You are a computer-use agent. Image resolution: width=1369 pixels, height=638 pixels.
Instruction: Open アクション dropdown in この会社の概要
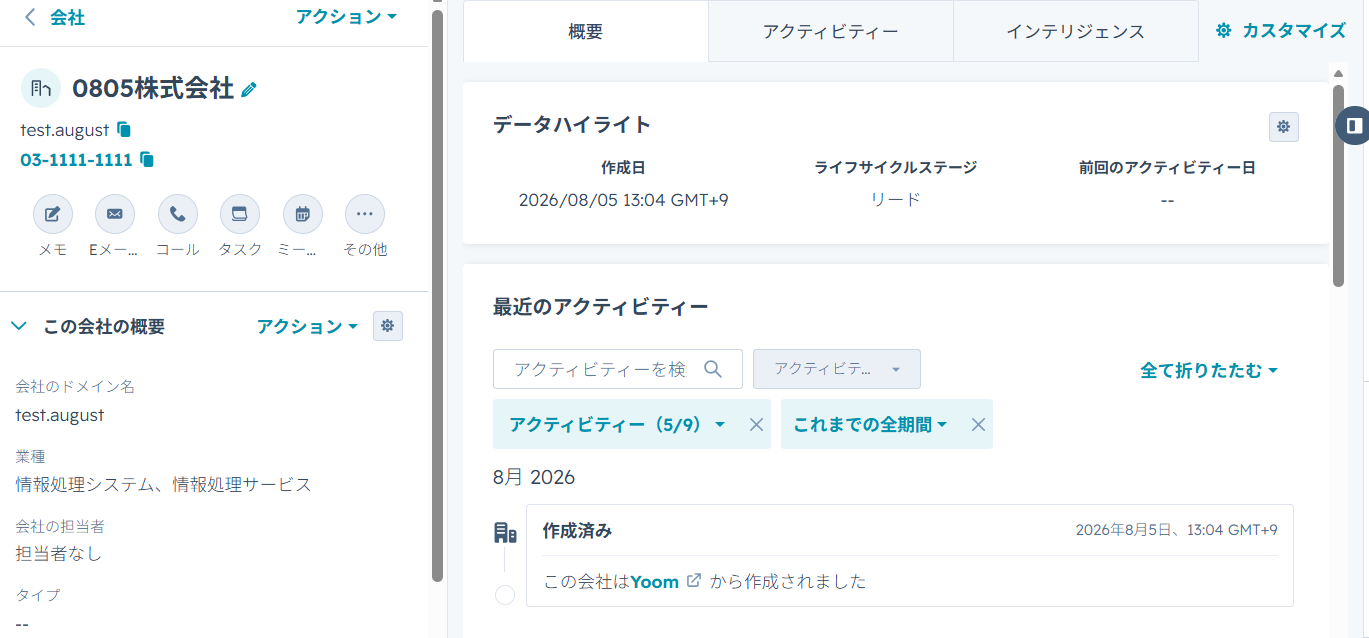(x=307, y=327)
